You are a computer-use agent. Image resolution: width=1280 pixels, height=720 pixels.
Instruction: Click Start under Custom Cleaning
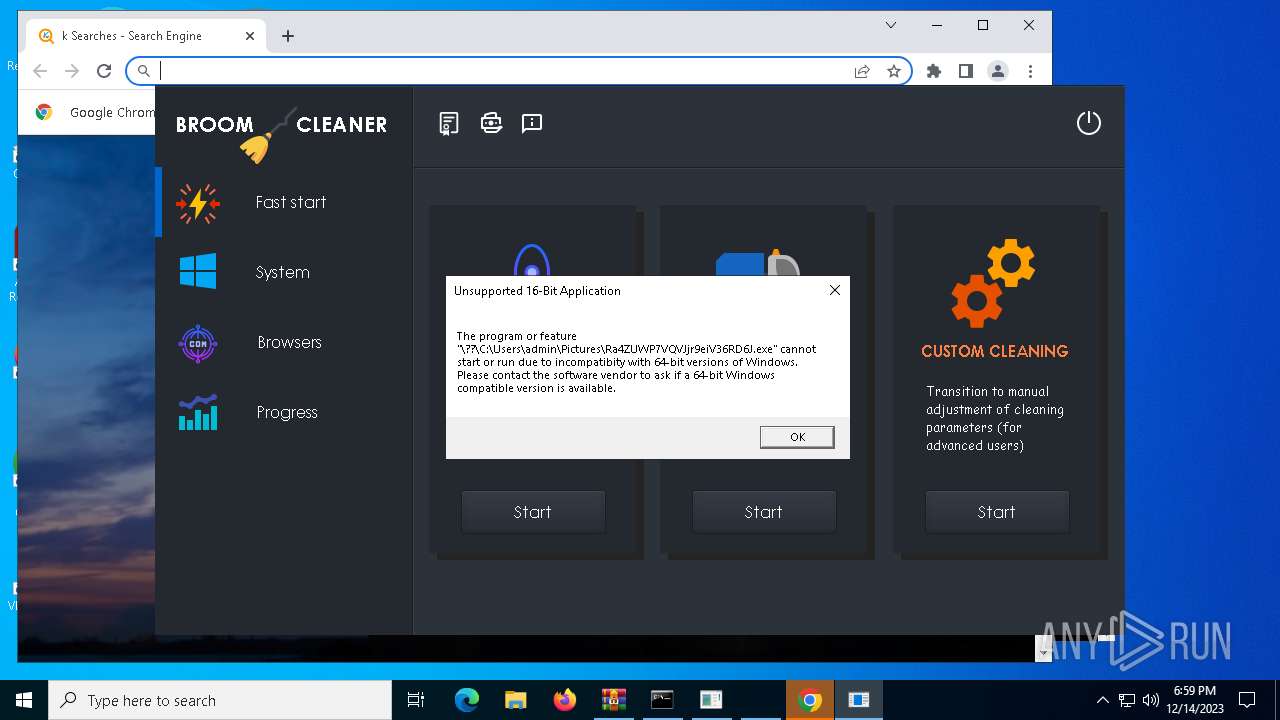click(997, 512)
